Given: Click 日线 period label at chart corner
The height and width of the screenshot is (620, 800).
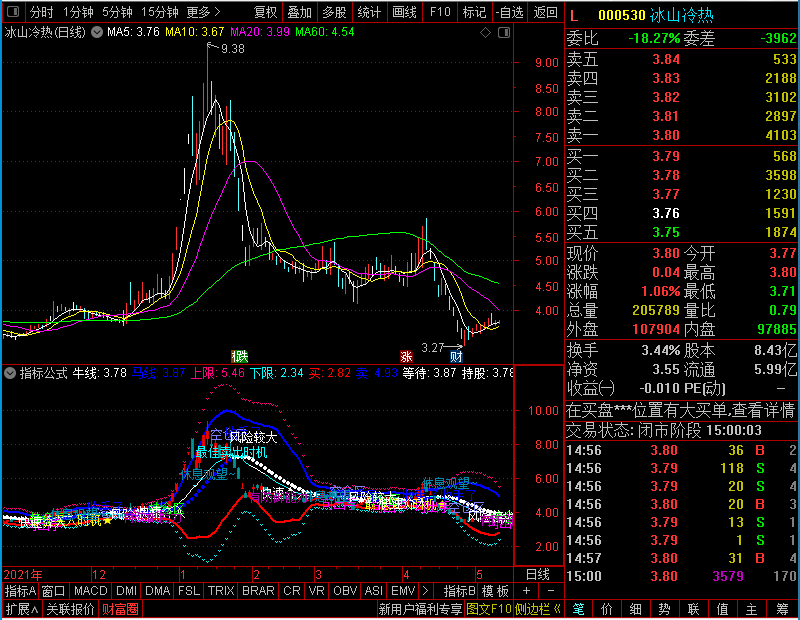Looking at the screenshot, I should coord(538,575).
